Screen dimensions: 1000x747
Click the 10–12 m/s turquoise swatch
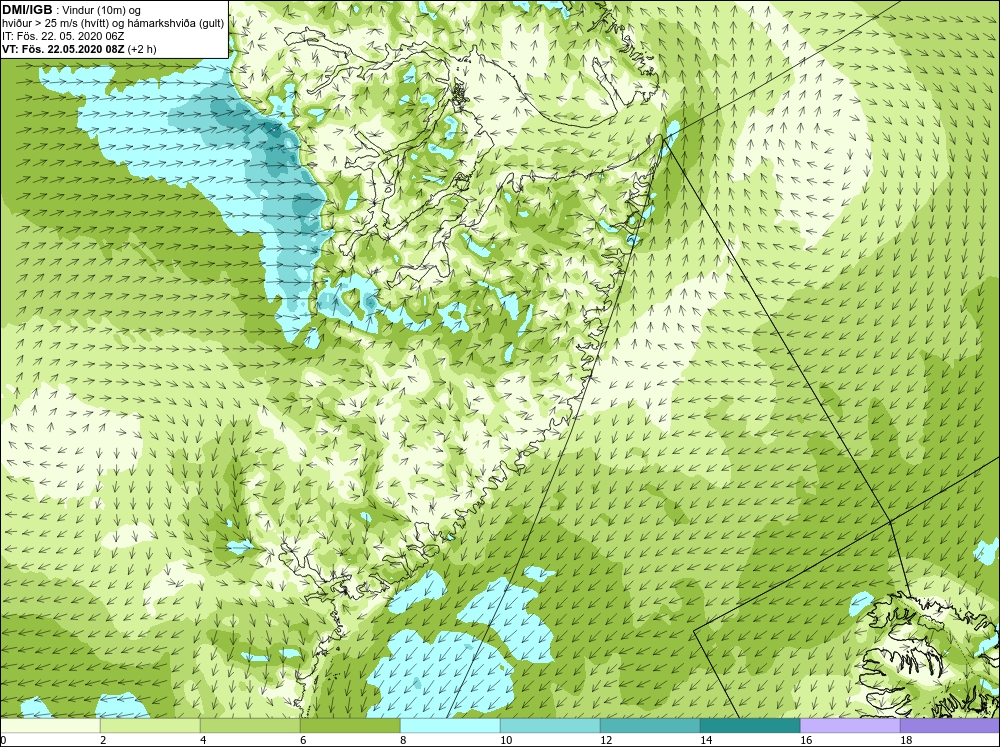pos(550,726)
